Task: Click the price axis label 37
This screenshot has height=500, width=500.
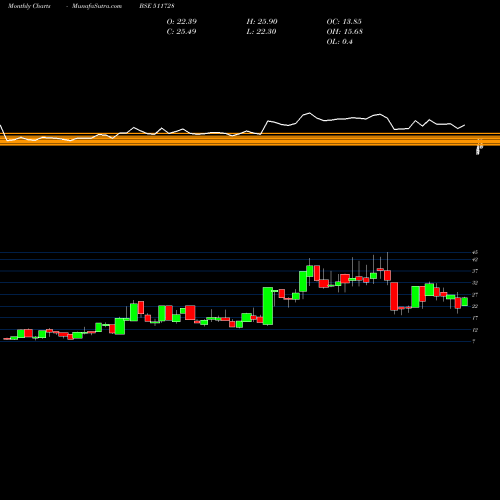Action: [x=475, y=271]
